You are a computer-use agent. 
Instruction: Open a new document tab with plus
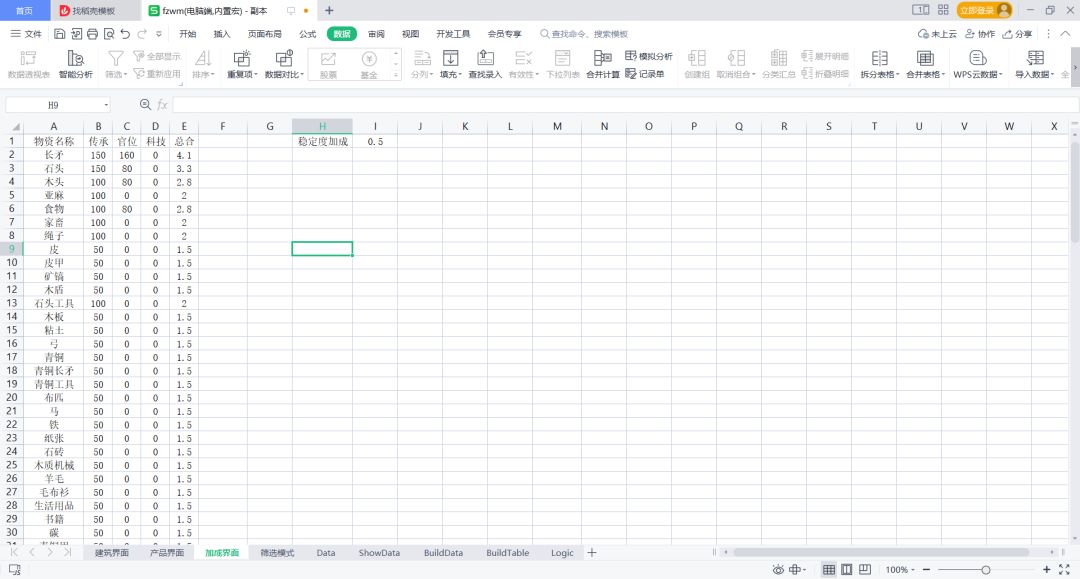[x=329, y=10]
